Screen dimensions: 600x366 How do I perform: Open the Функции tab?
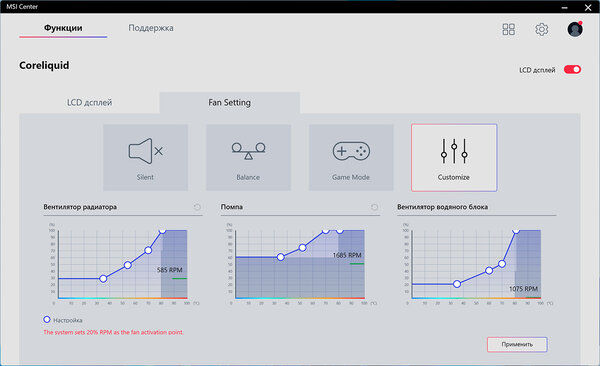point(63,28)
